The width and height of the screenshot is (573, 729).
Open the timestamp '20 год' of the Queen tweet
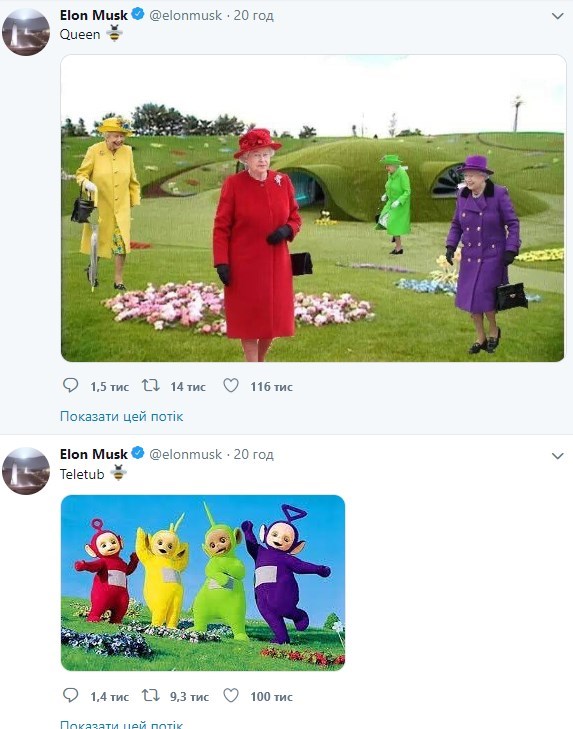coord(253,15)
